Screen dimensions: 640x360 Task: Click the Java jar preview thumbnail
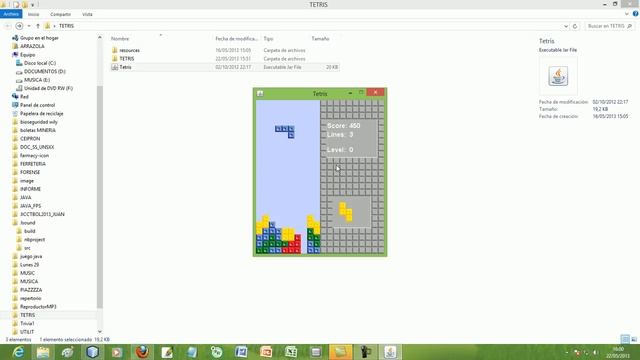pyautogui.click(x=558, y=76)
